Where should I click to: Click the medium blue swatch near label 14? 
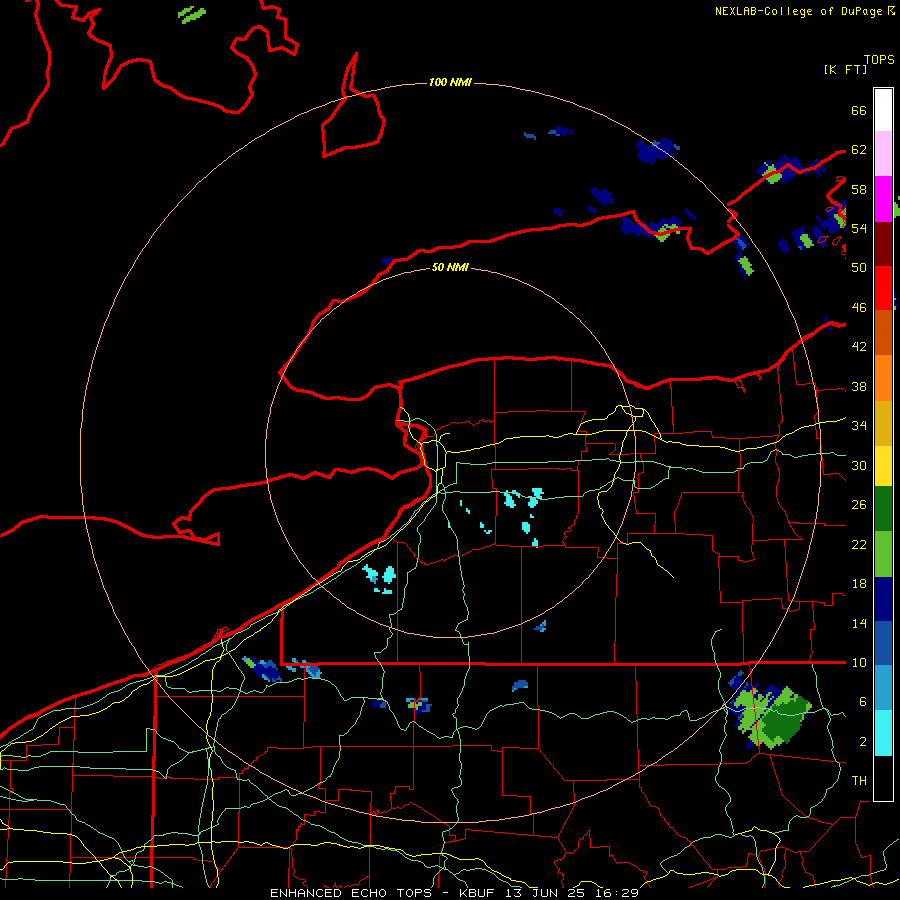pyautogui.click(x=883, y=643)
